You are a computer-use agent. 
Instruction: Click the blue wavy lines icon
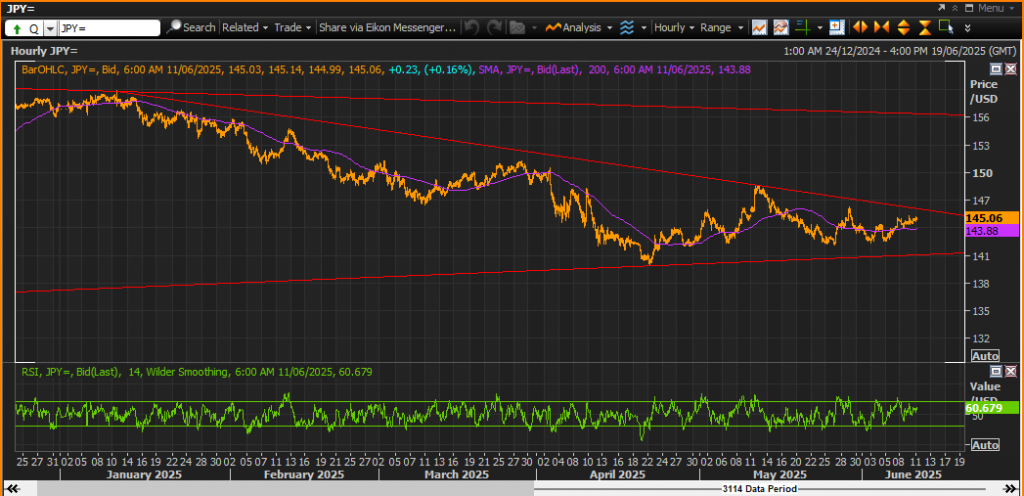point(627,27)
